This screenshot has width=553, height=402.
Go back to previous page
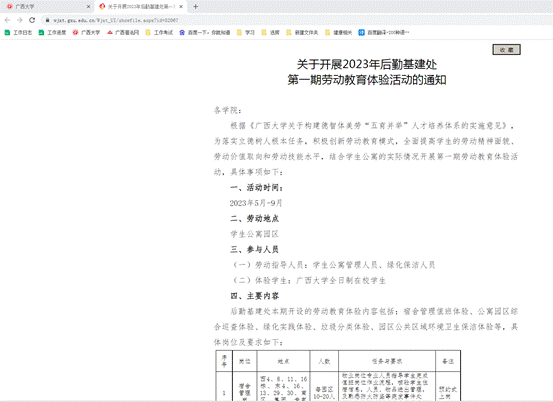pos(8,20)
